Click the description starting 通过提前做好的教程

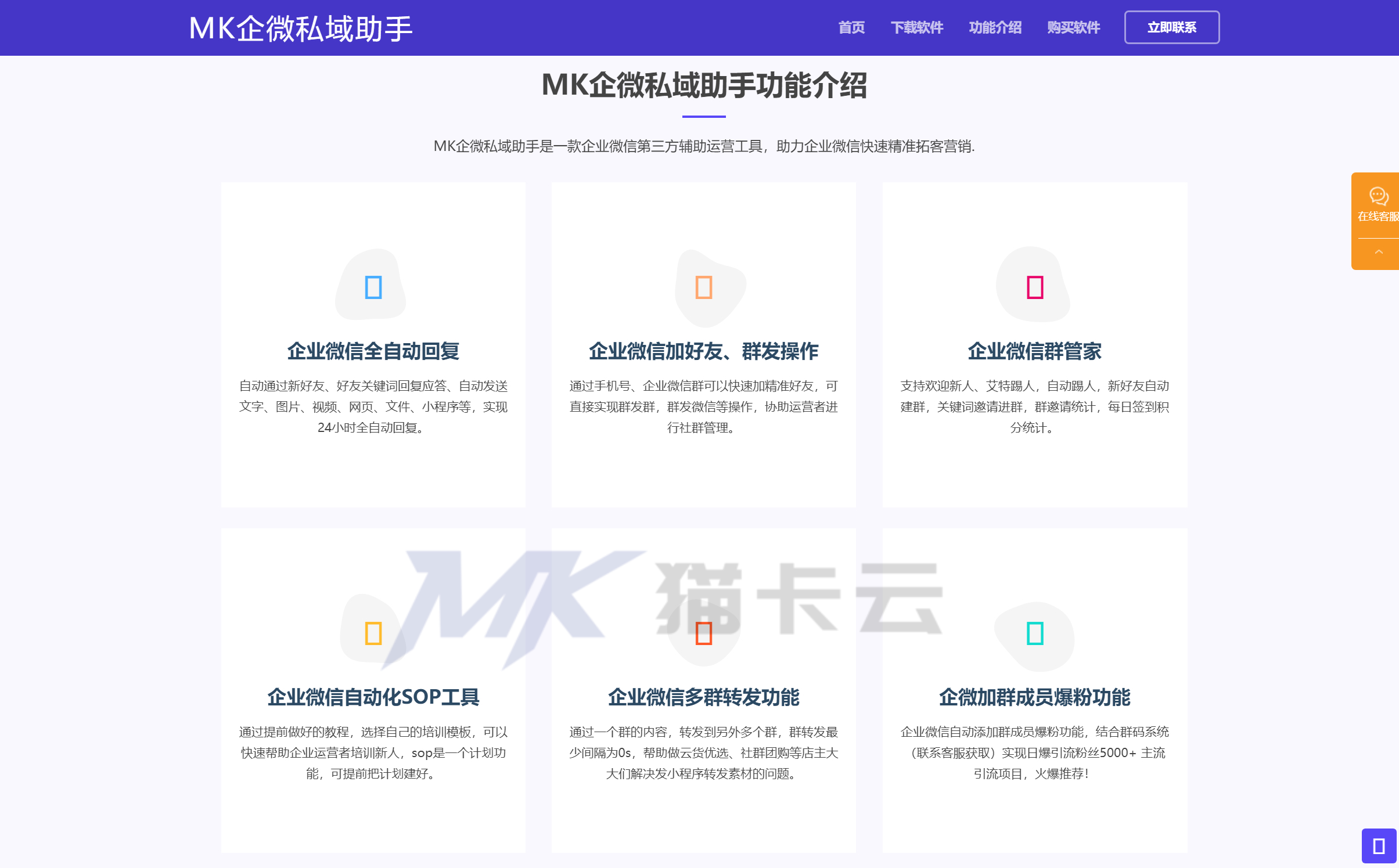373,752
